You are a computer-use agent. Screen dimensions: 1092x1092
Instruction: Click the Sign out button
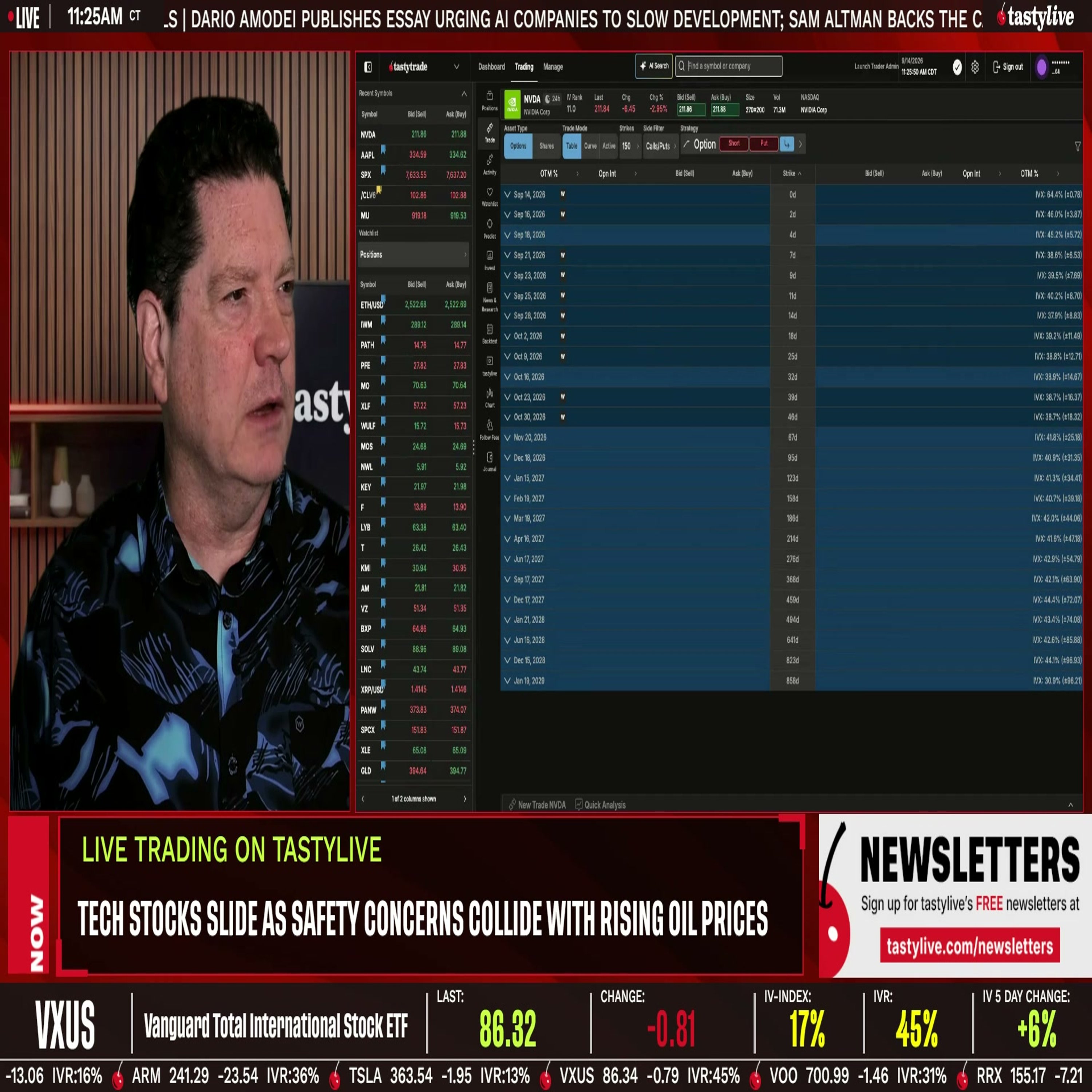(x=1008, y=67)
